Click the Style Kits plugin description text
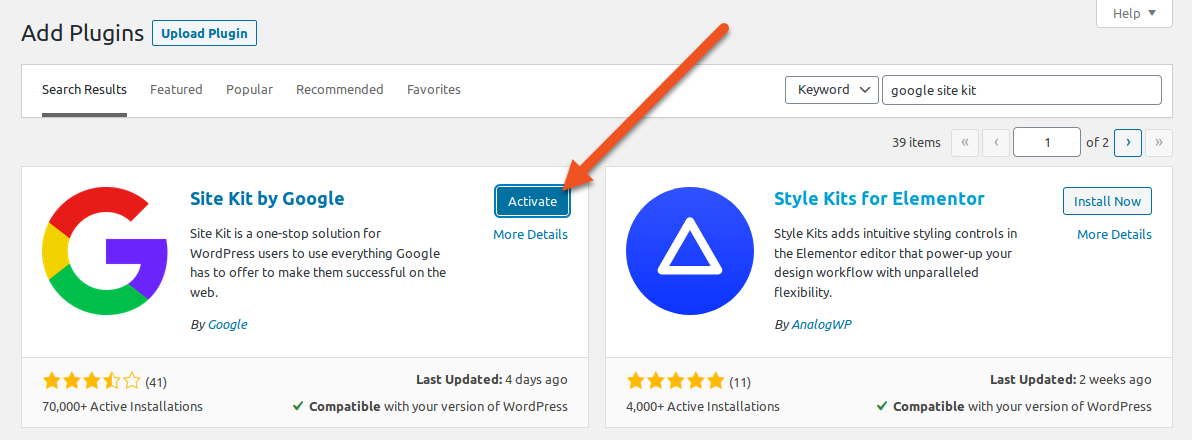The width and height of the screenshot is (1192, 440). coord(896,263)
